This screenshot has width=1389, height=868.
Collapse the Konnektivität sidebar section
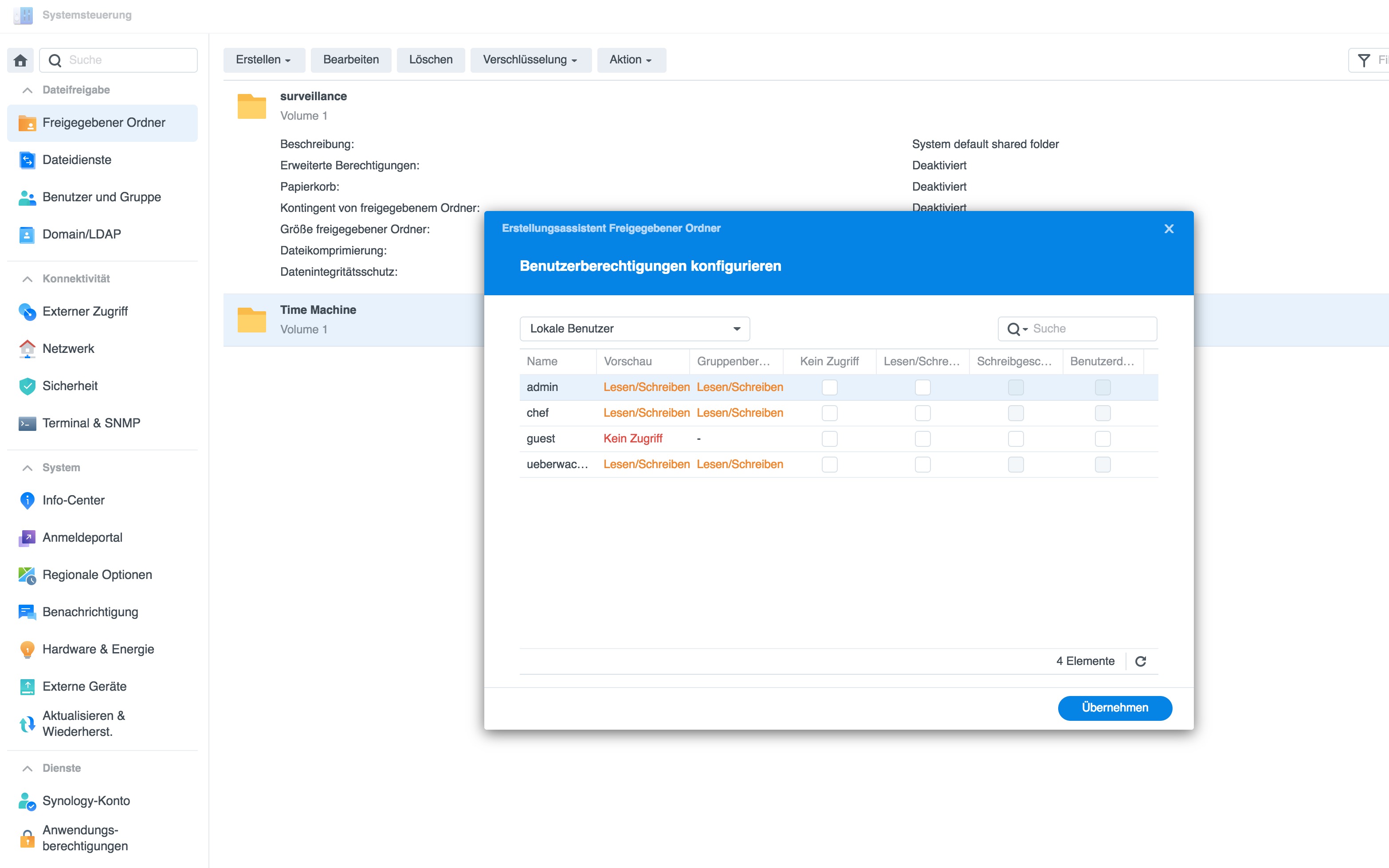pos(27,279)
